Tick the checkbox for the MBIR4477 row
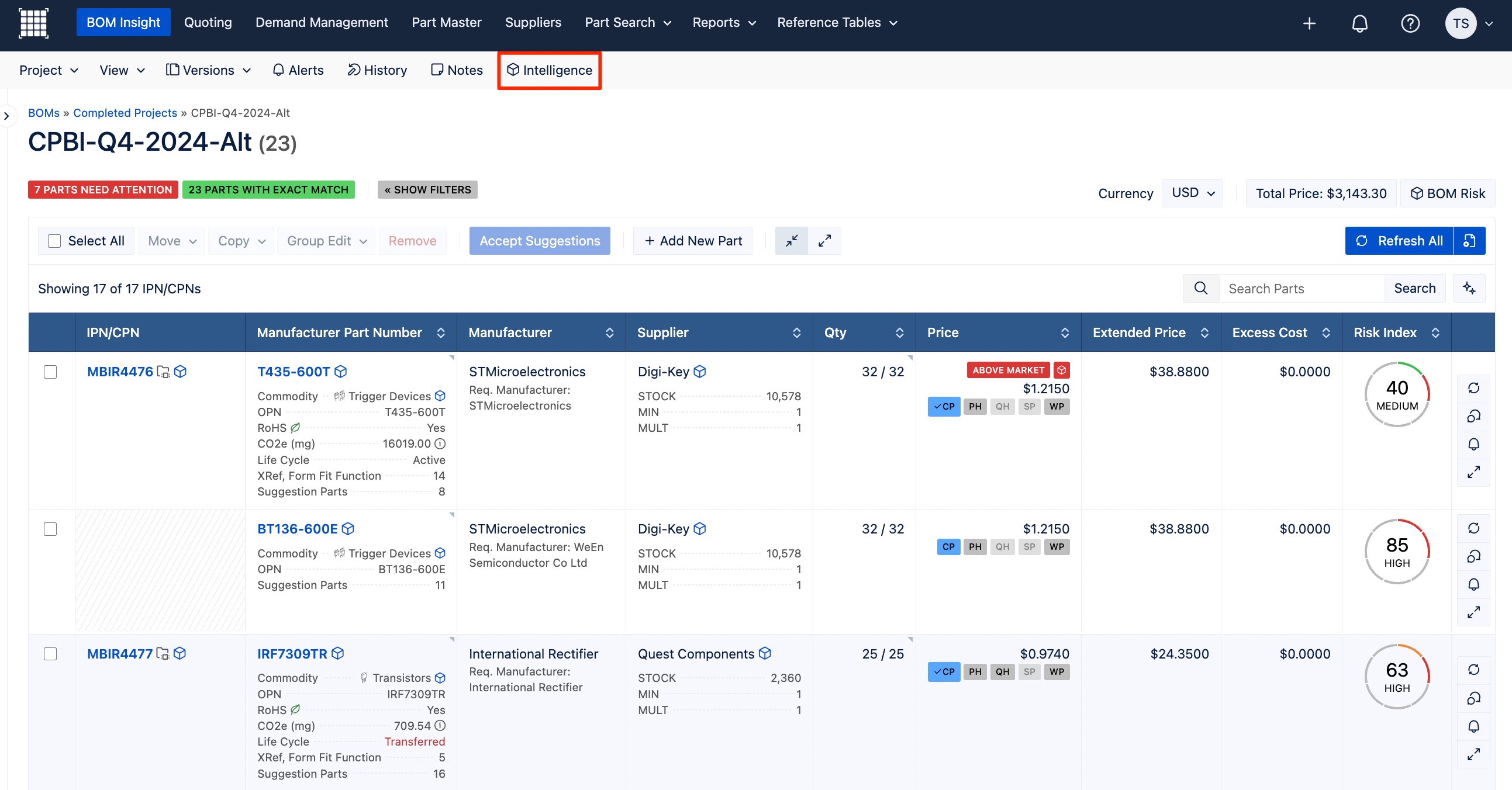The image size is (1512, 790). 50,653
